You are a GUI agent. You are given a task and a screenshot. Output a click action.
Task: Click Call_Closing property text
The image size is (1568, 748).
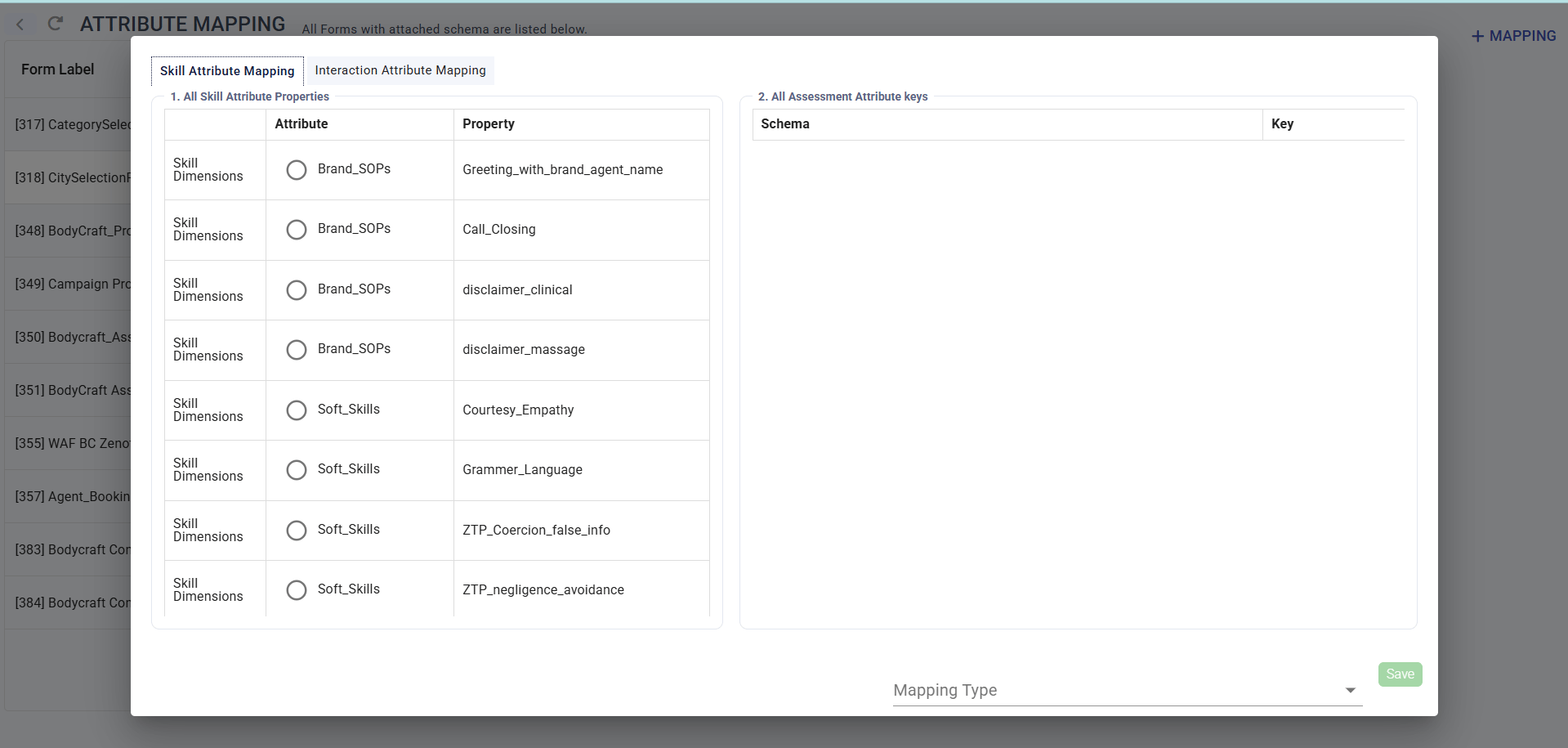click(499, 230)
